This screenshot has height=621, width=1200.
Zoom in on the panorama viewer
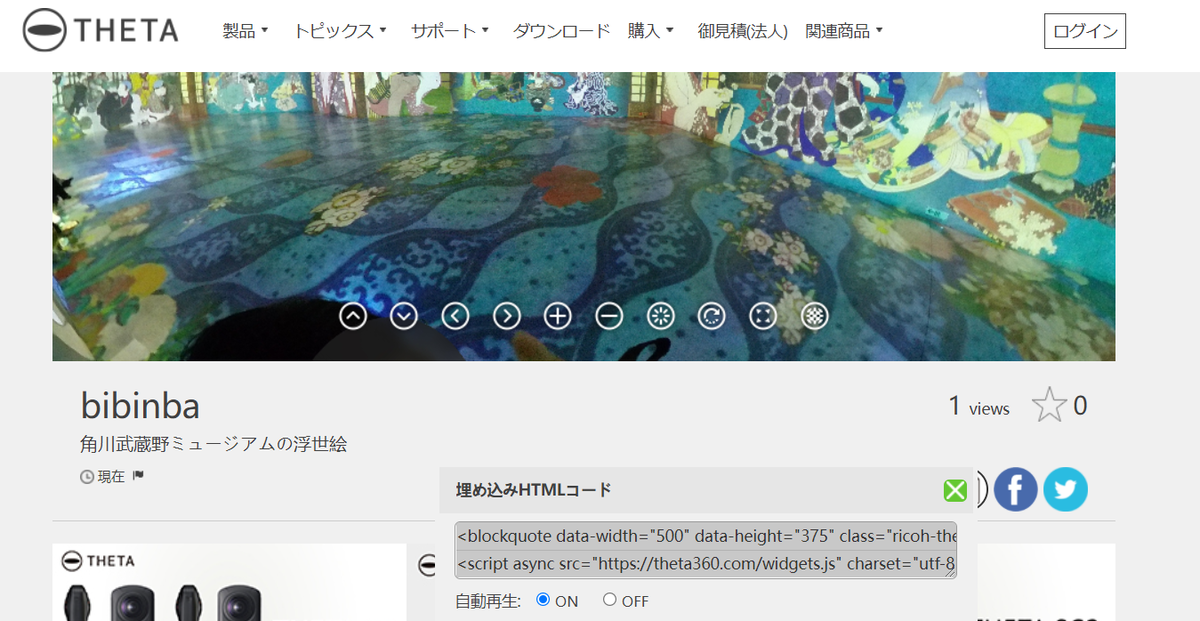pos(557,315)
